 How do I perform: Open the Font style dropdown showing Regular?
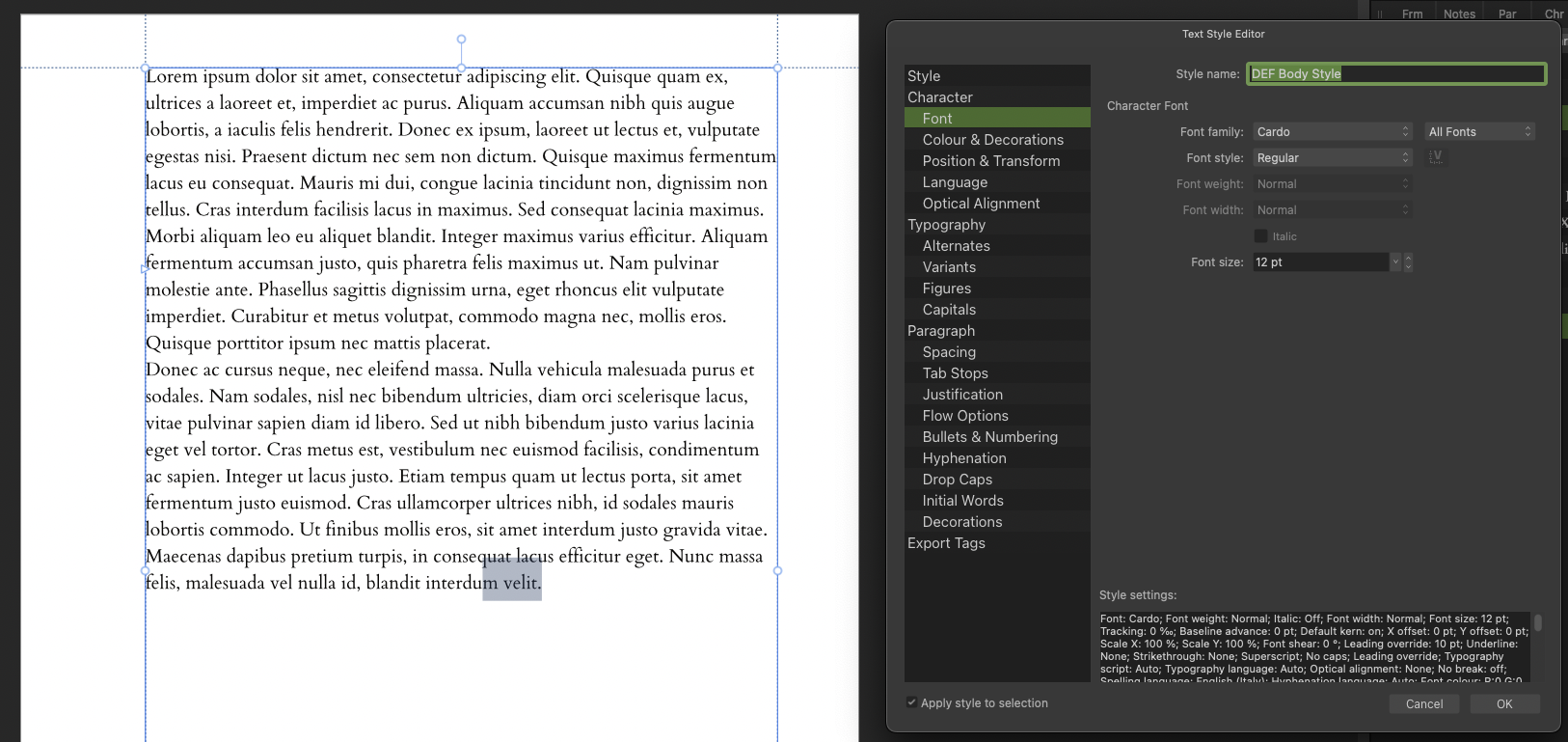(x=1333, y=157)
